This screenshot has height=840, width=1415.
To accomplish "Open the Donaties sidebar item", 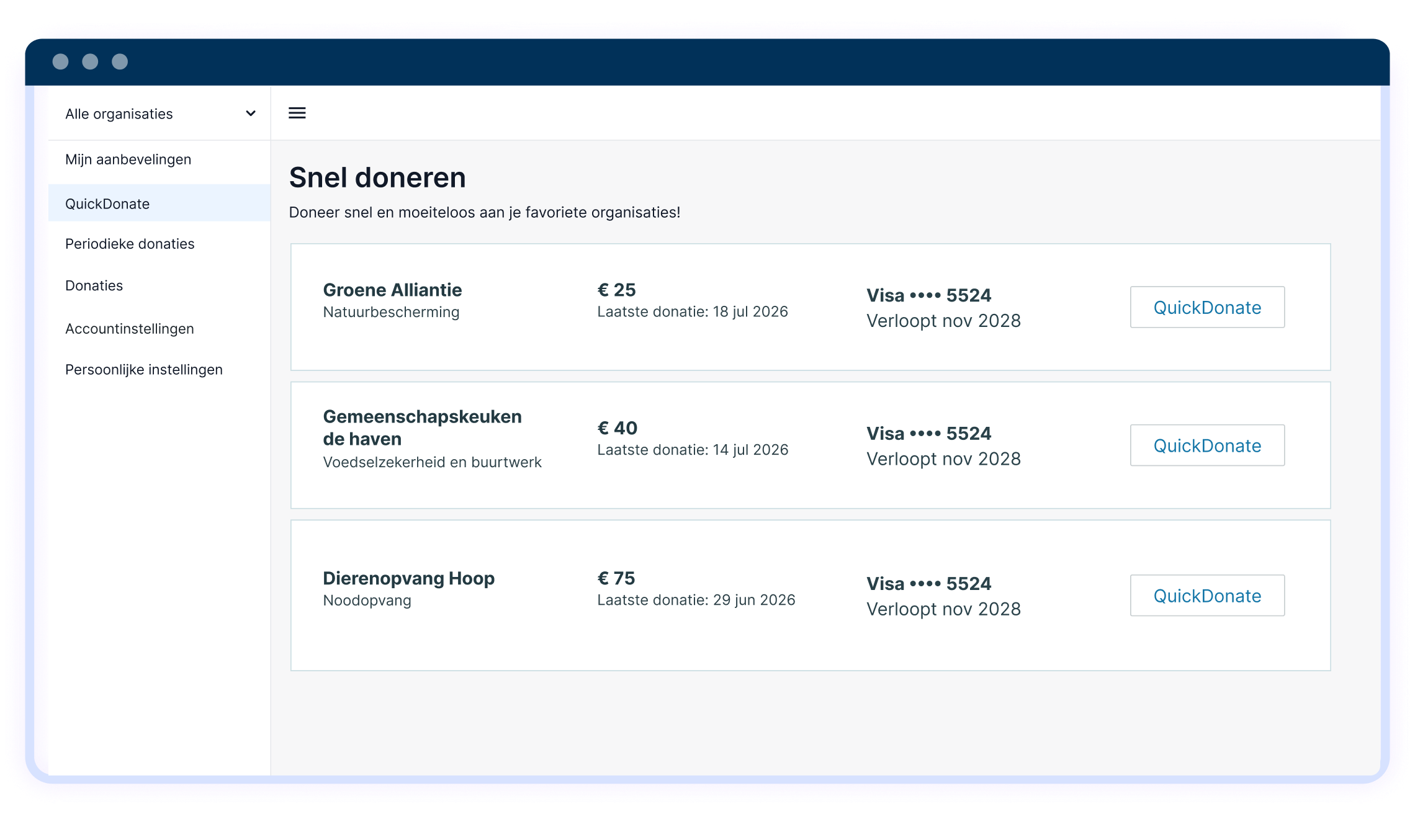I will pos(94,285).
